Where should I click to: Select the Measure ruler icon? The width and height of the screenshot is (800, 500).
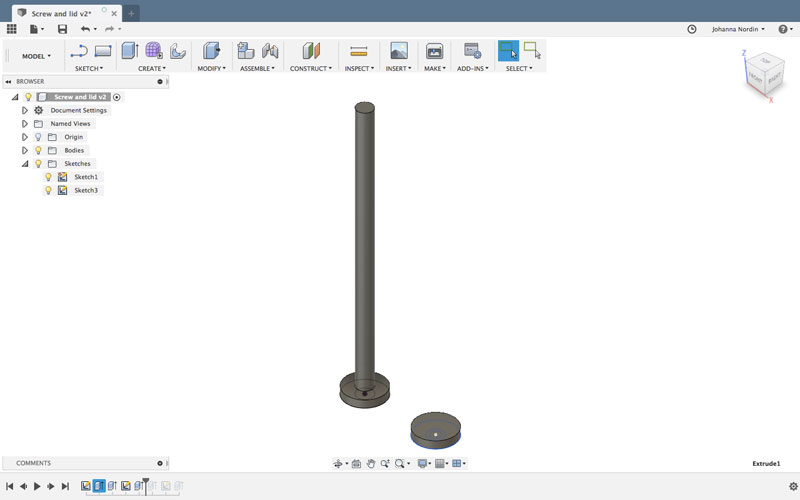(x=359, y=51)
